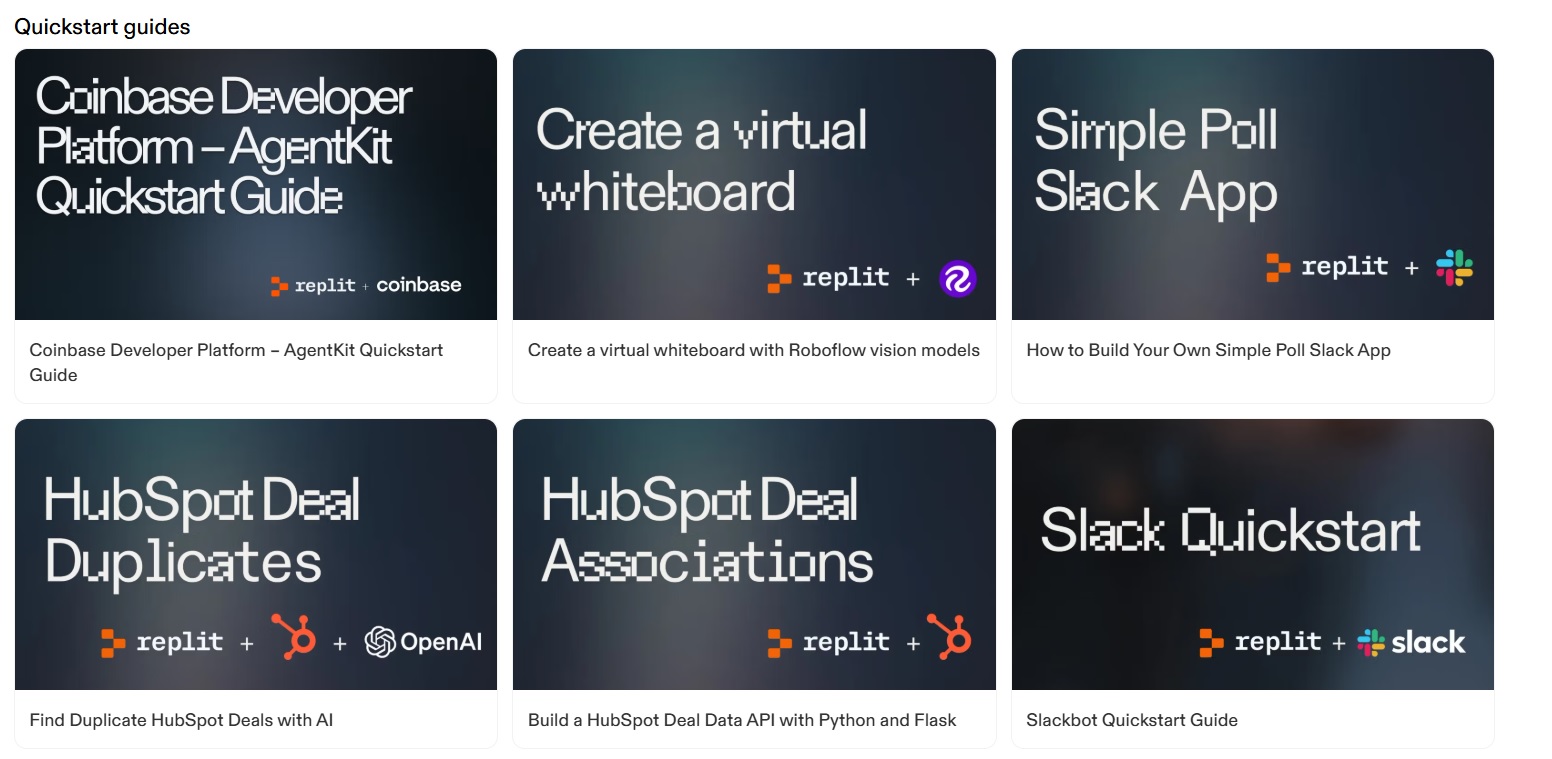Open link Create a virtual whiteboard with Roboflow vision models
Screen dimensions: 1552x759
[754, 350]
